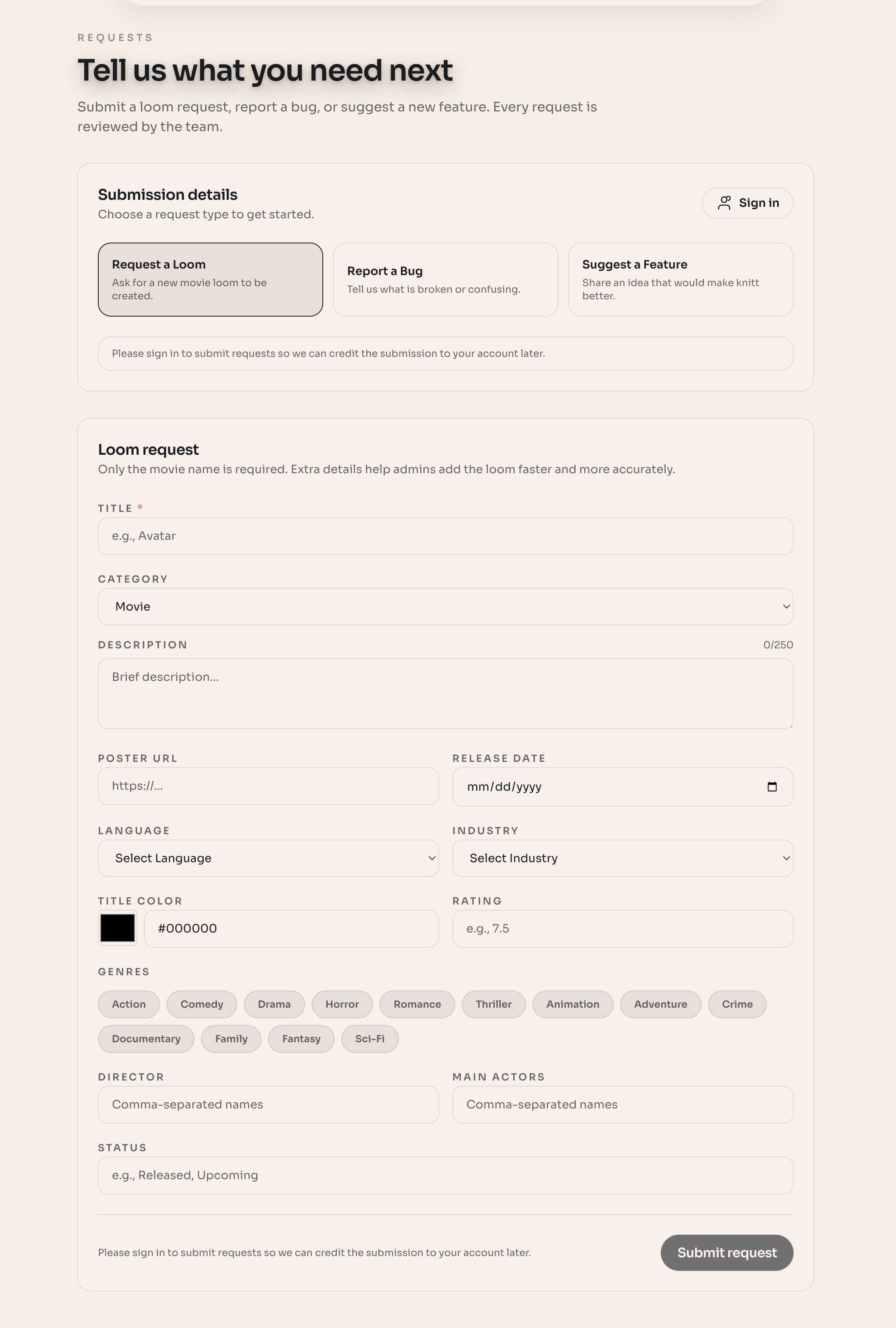Open the Select Industry dropdown
Image resolution: width=896 pixels, height=1328 pixels.
pos(622,858)
